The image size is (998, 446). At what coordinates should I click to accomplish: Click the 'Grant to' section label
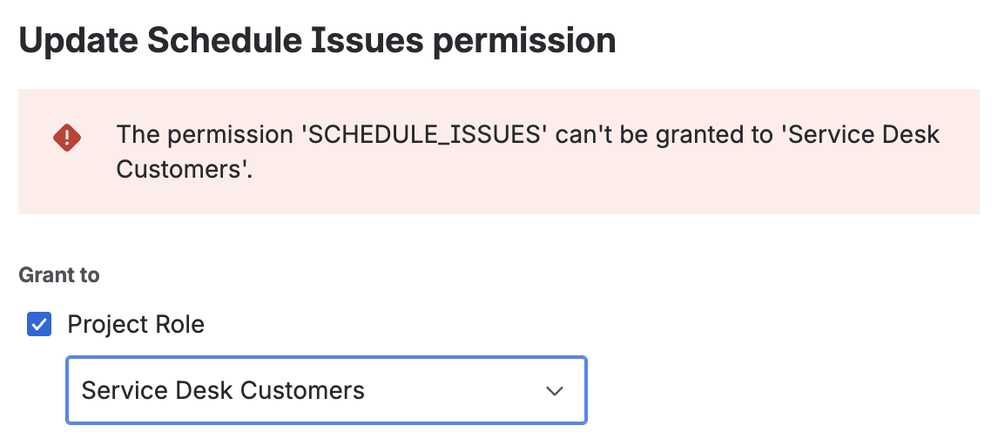click(59, 275)
